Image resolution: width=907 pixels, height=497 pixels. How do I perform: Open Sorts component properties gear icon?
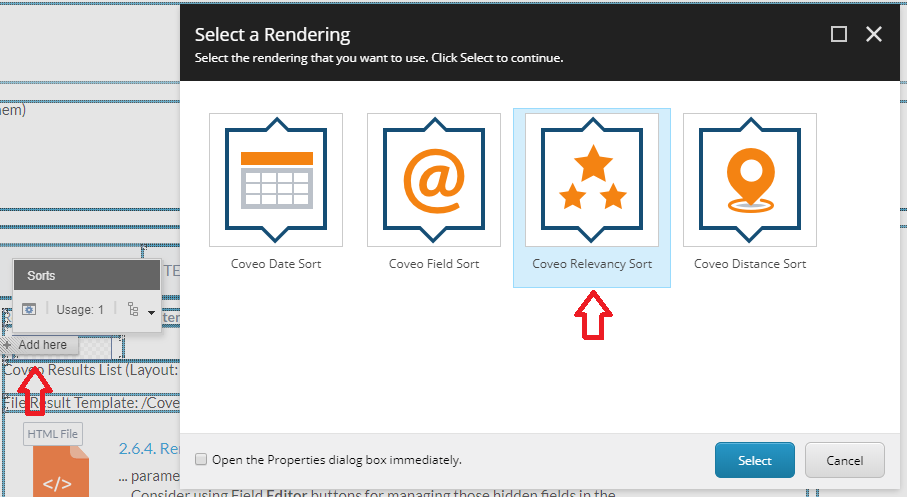pyautogui.click(x=29, y=310)
